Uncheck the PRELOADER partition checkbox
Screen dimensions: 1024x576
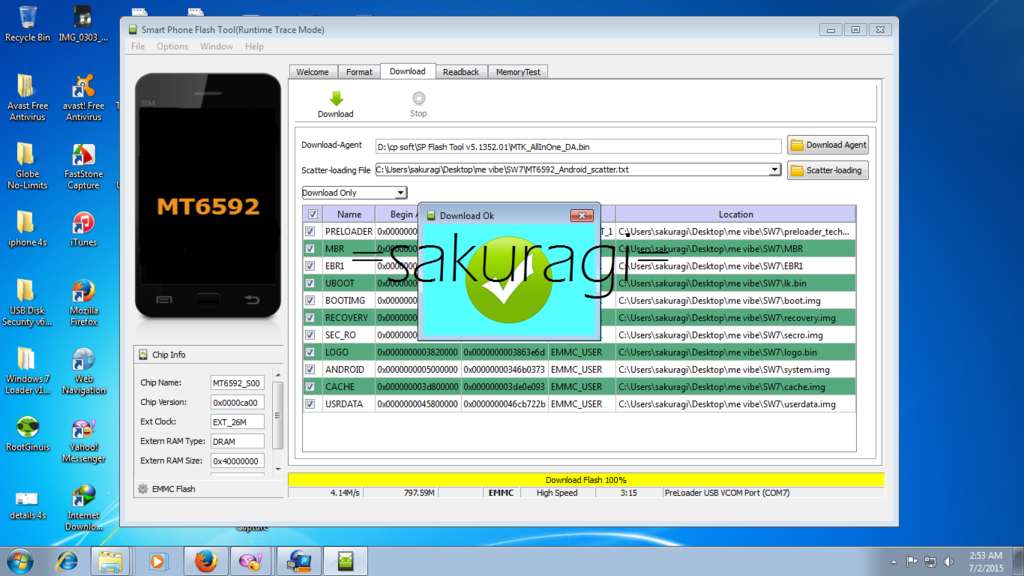point(310,232)
